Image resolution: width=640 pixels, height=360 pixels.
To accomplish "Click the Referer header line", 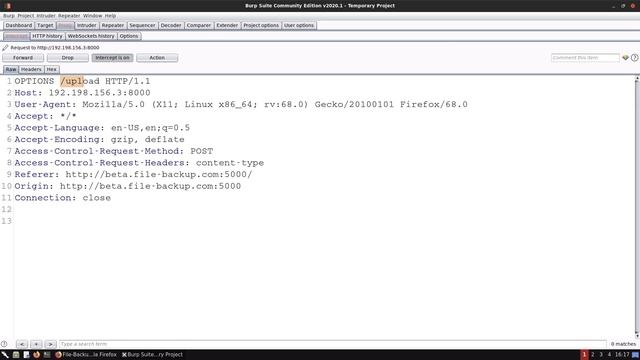I will tap(133, 174).
